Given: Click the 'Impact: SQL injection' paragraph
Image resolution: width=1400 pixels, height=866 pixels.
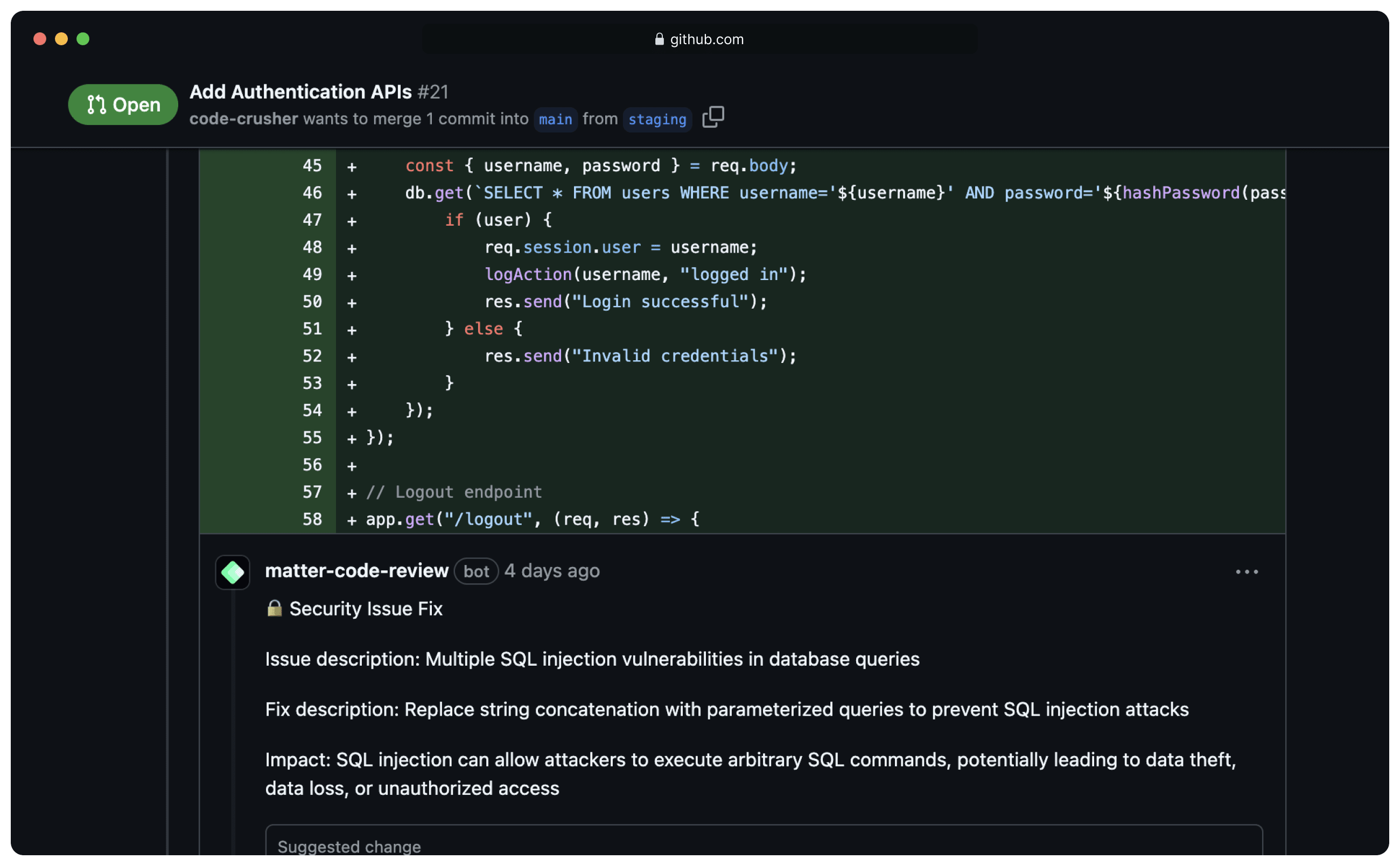Looking at the screenshot, I should click(750, 773).
